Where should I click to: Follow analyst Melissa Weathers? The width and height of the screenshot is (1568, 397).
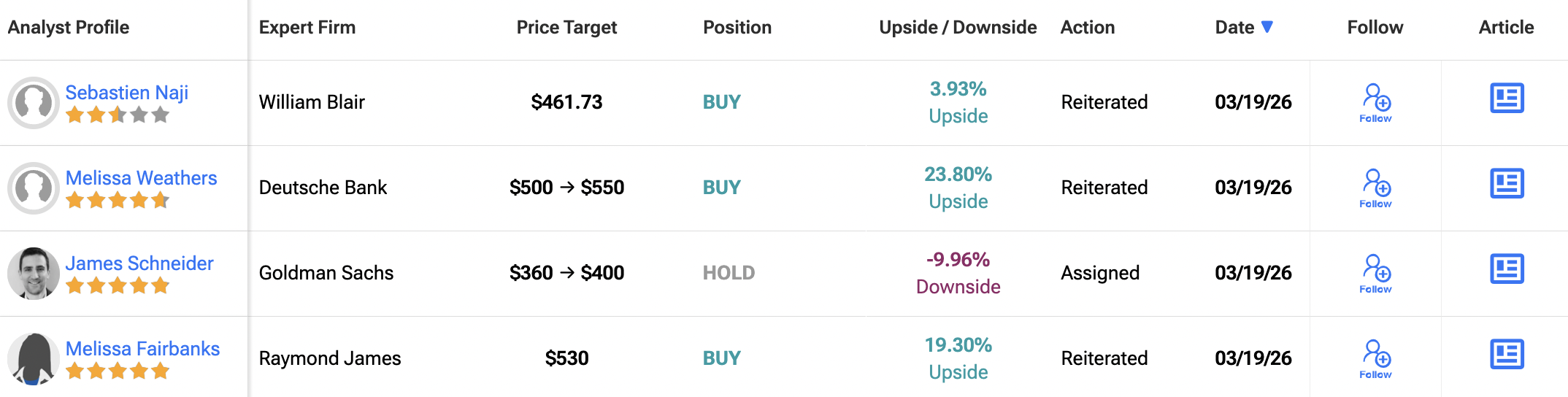click(1376, 188)
